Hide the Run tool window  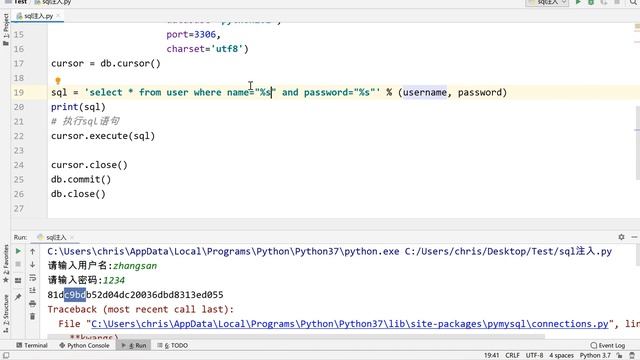tap(634, 237)
